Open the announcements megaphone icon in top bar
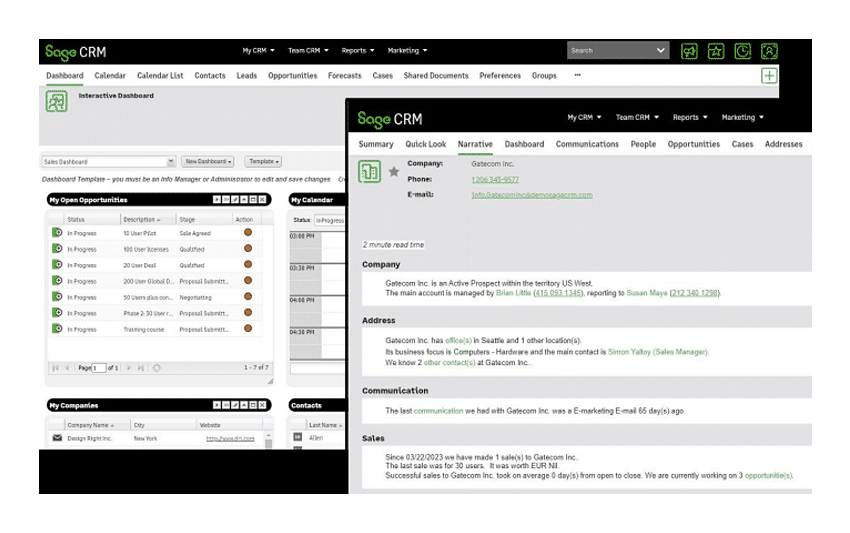 coord(689,52)
